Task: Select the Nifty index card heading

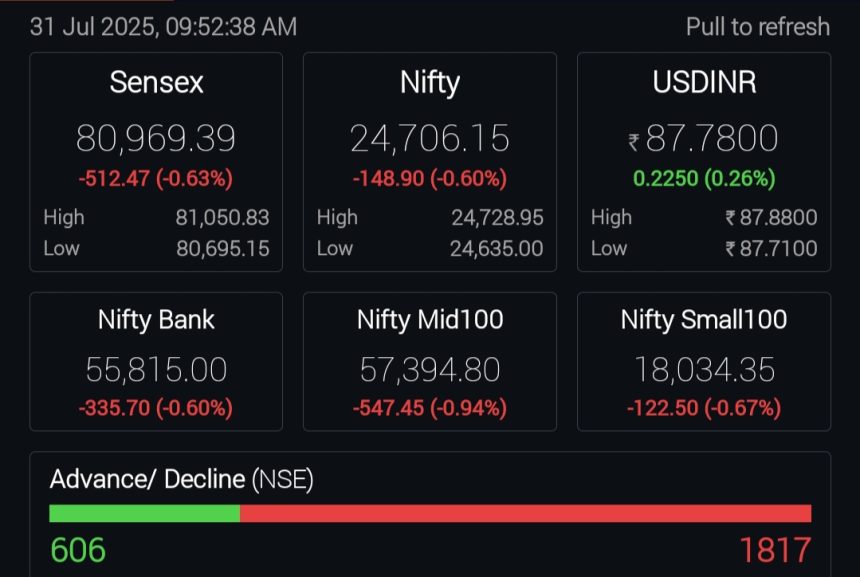Action: (x=429, y=83)
